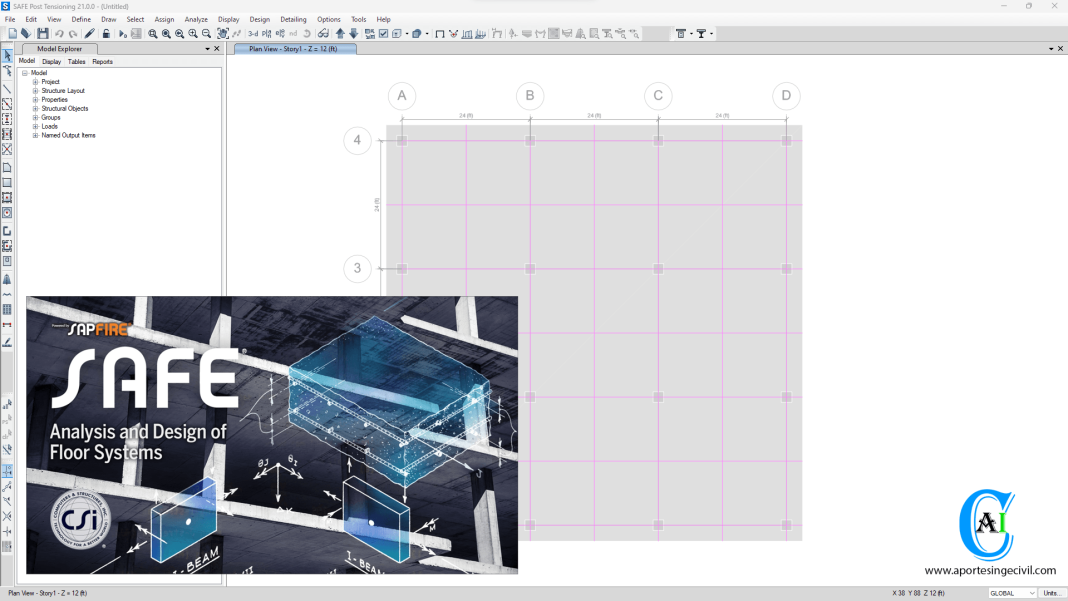Collapse the root Model tree node
Viewport: 1068px width, 601px height.
(x=25, y=73)
